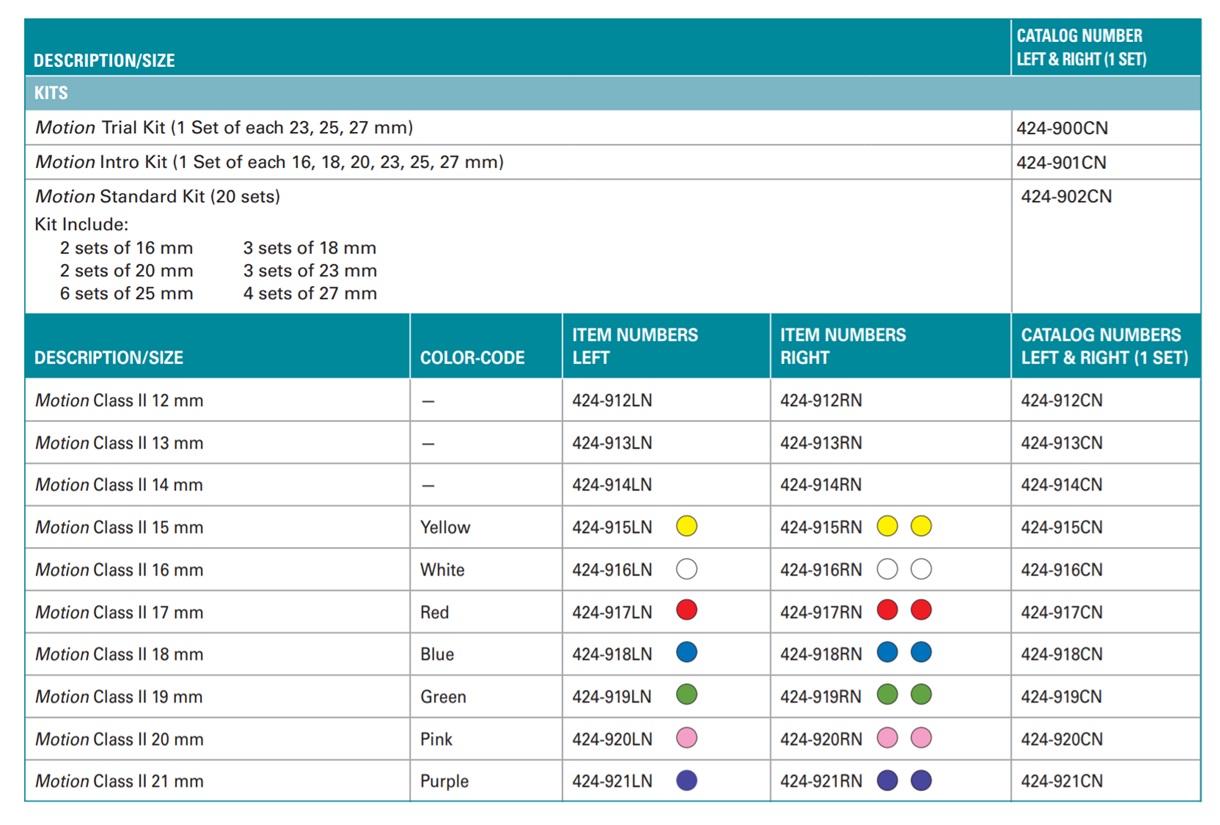Click the 'Kit Include:' label
The width and height of the screenshot is (1220, 825).
click(82, 225)
